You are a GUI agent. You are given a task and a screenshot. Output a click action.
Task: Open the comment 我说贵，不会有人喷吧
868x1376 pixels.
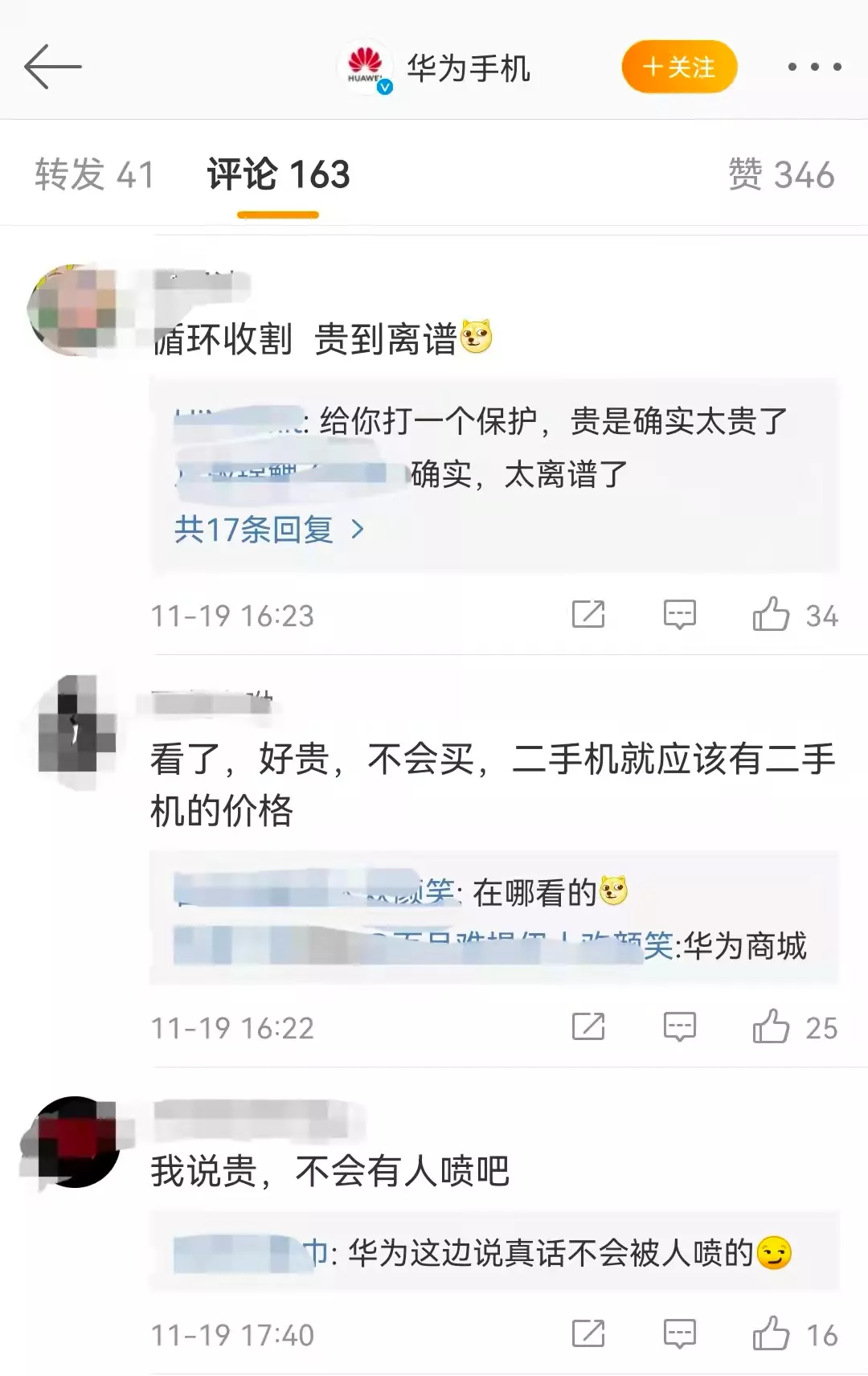coord(330,1171)
